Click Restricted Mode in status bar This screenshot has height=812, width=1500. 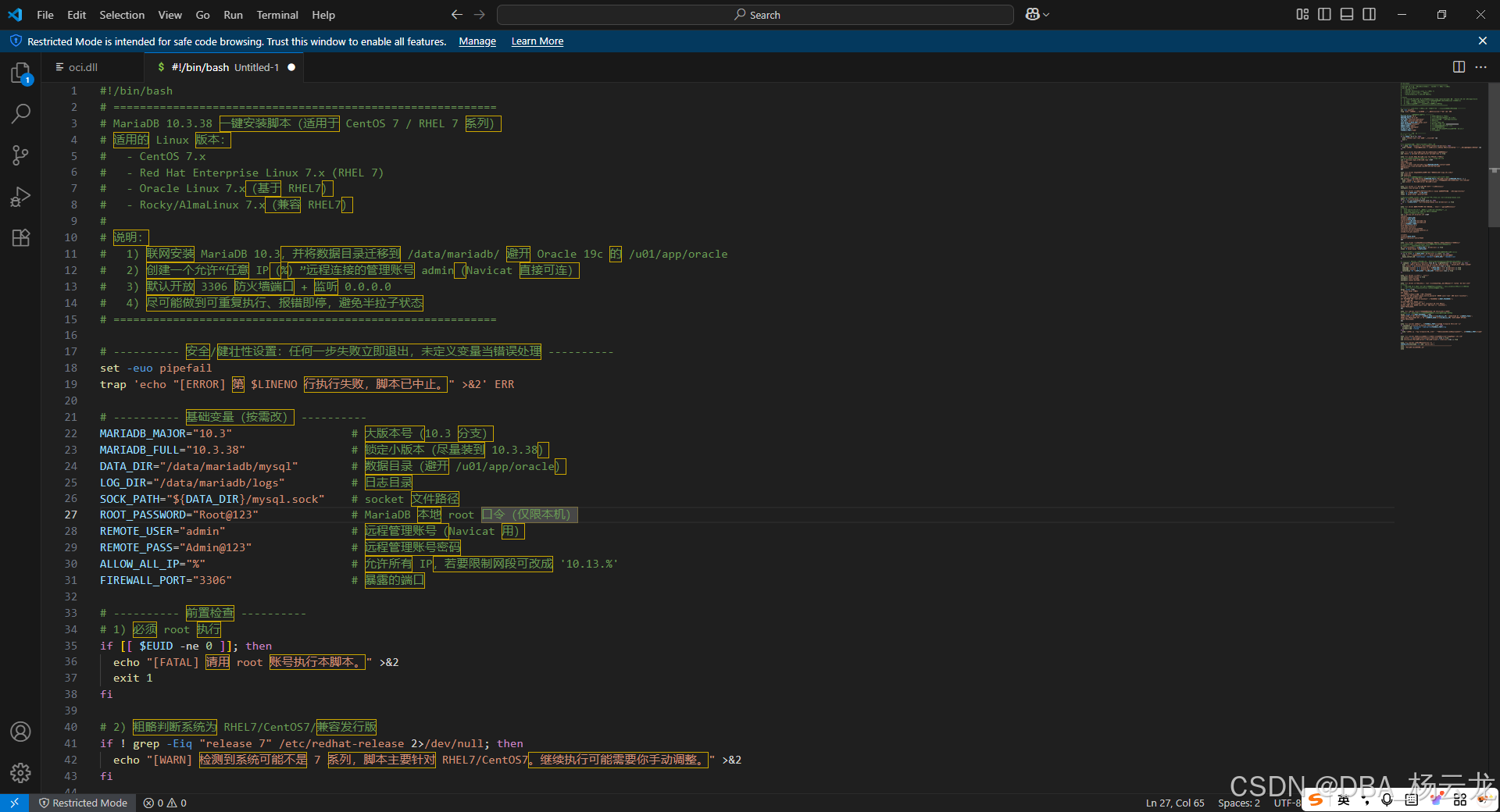click(x=84, y=803)
